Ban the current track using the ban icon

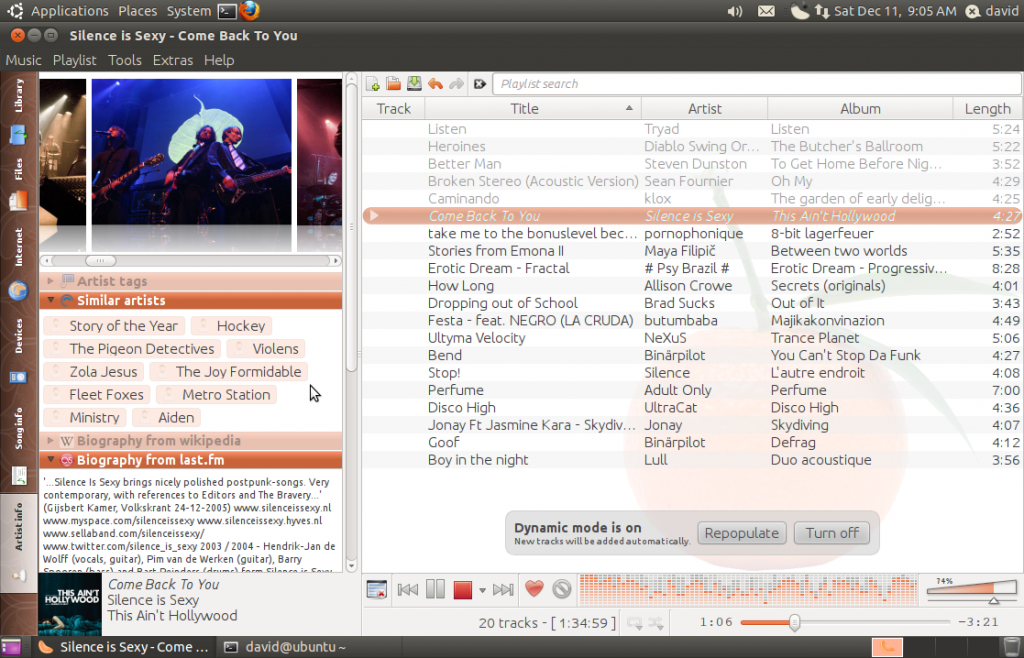coord(560,589)
